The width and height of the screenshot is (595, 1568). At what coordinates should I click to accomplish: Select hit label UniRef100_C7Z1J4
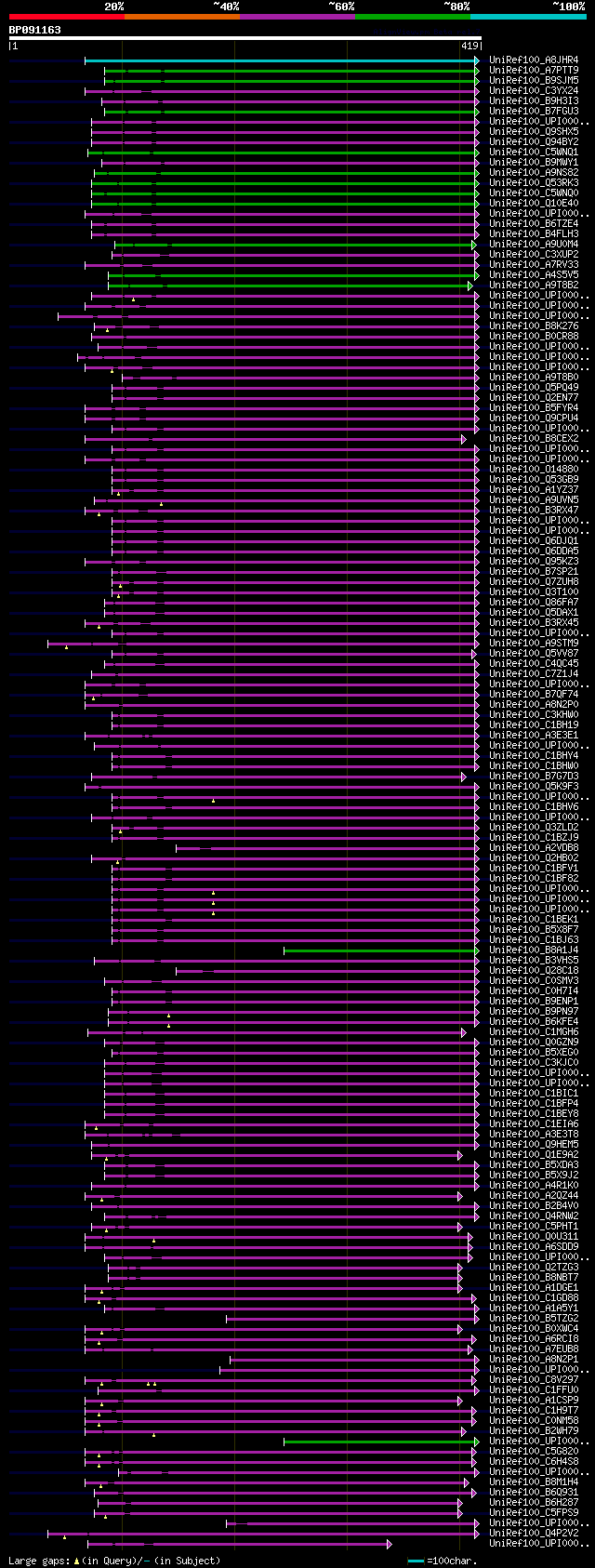point(534,674)
